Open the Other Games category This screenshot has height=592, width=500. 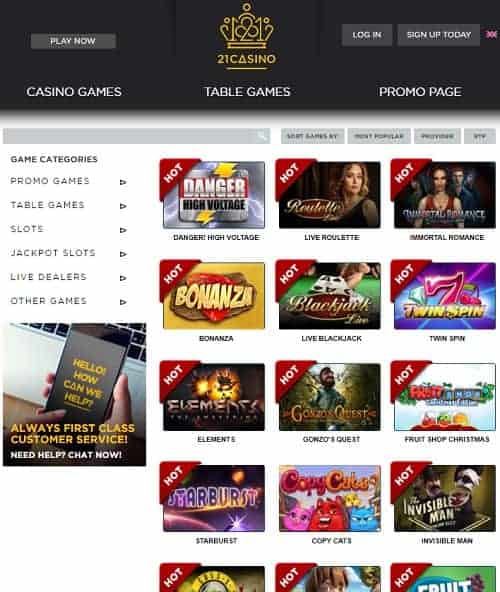click(x=48, y=301)
